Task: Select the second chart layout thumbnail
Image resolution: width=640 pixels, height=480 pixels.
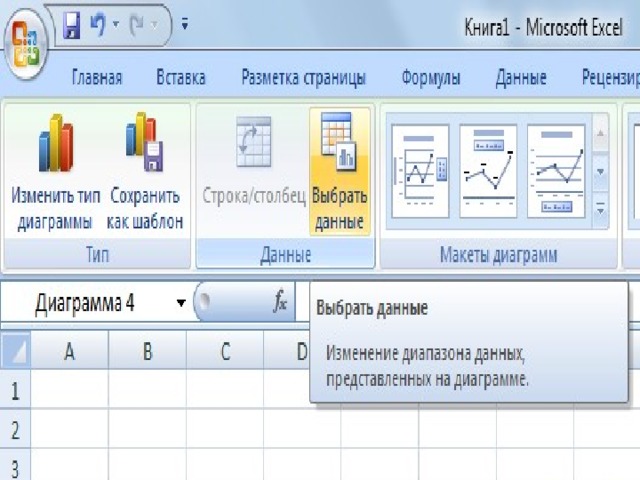Action: [488, 171]
